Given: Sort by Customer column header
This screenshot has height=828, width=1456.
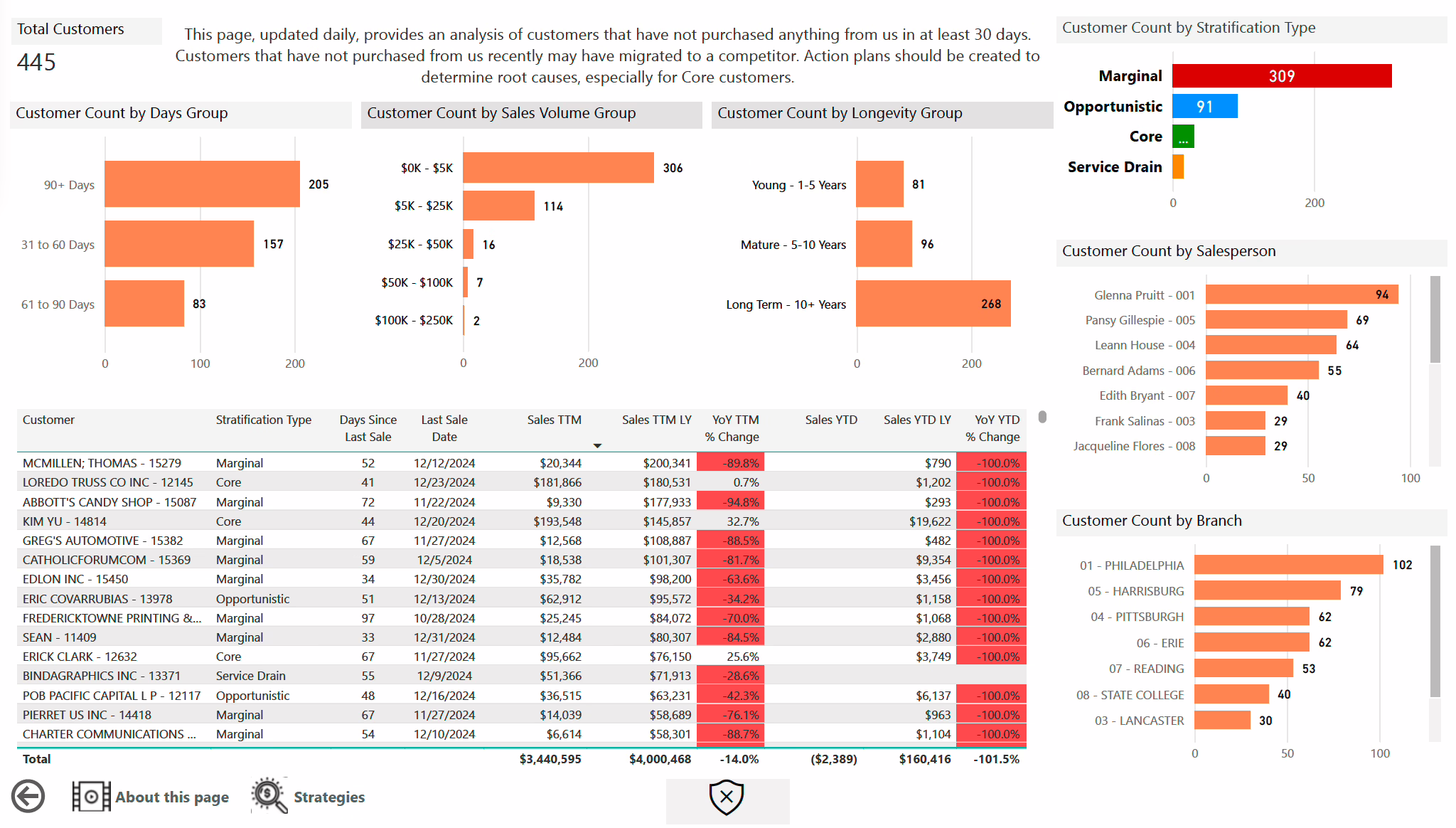Looking at the screenshot, I should point(48,420).
